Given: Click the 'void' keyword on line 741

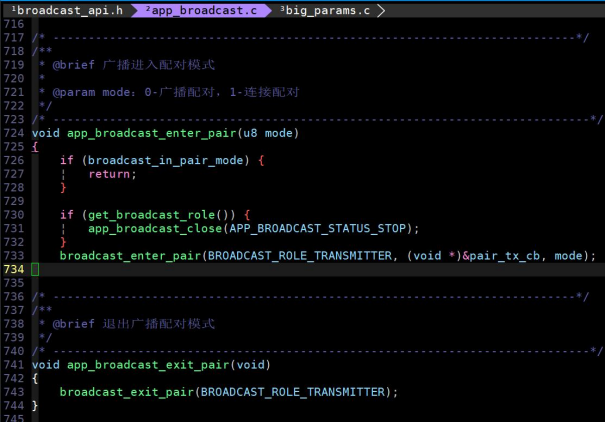Looking at the screenshot, I should click(x=46, y=365).
